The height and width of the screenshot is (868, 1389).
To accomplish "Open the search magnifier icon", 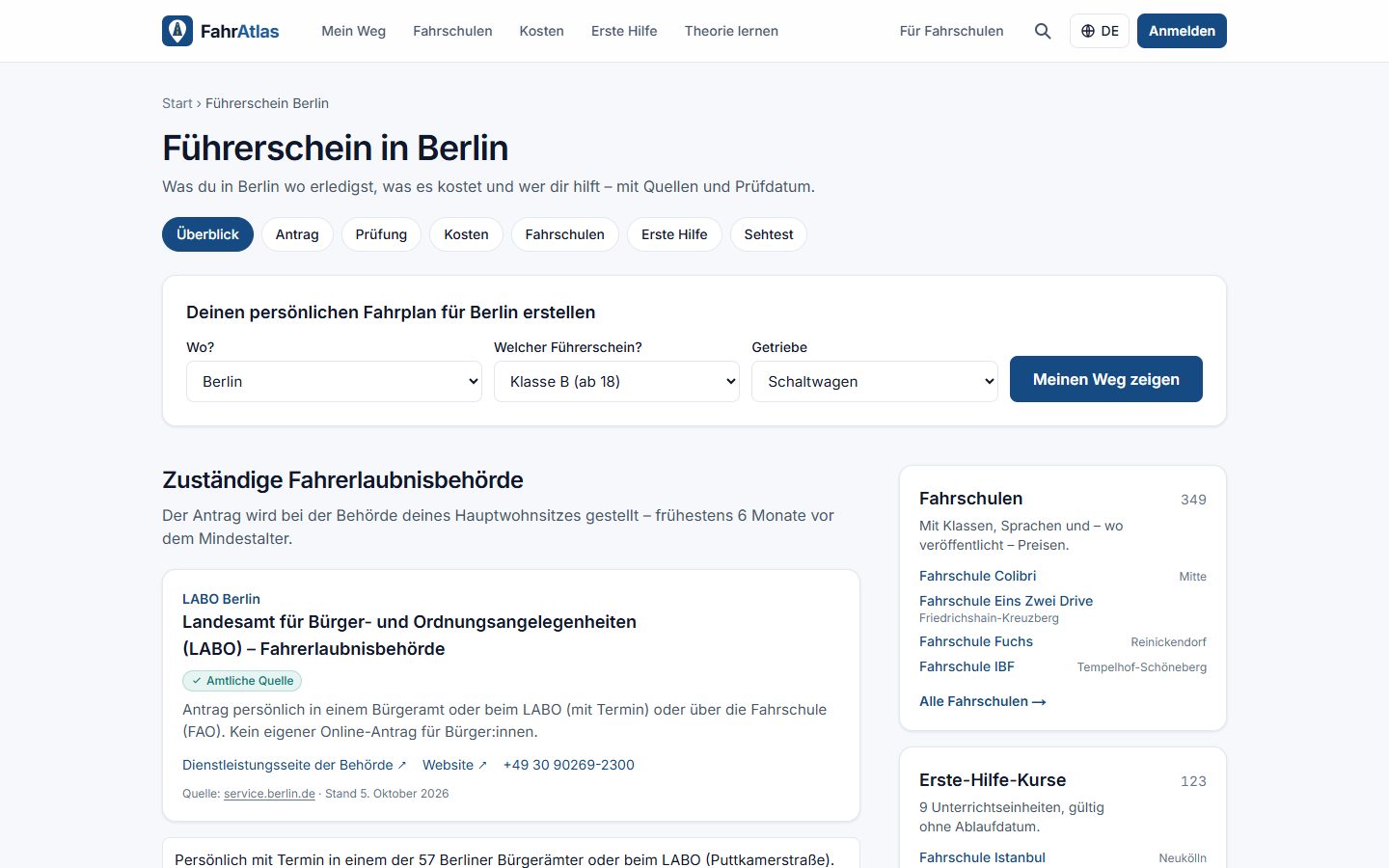I will pos(1043,31).
